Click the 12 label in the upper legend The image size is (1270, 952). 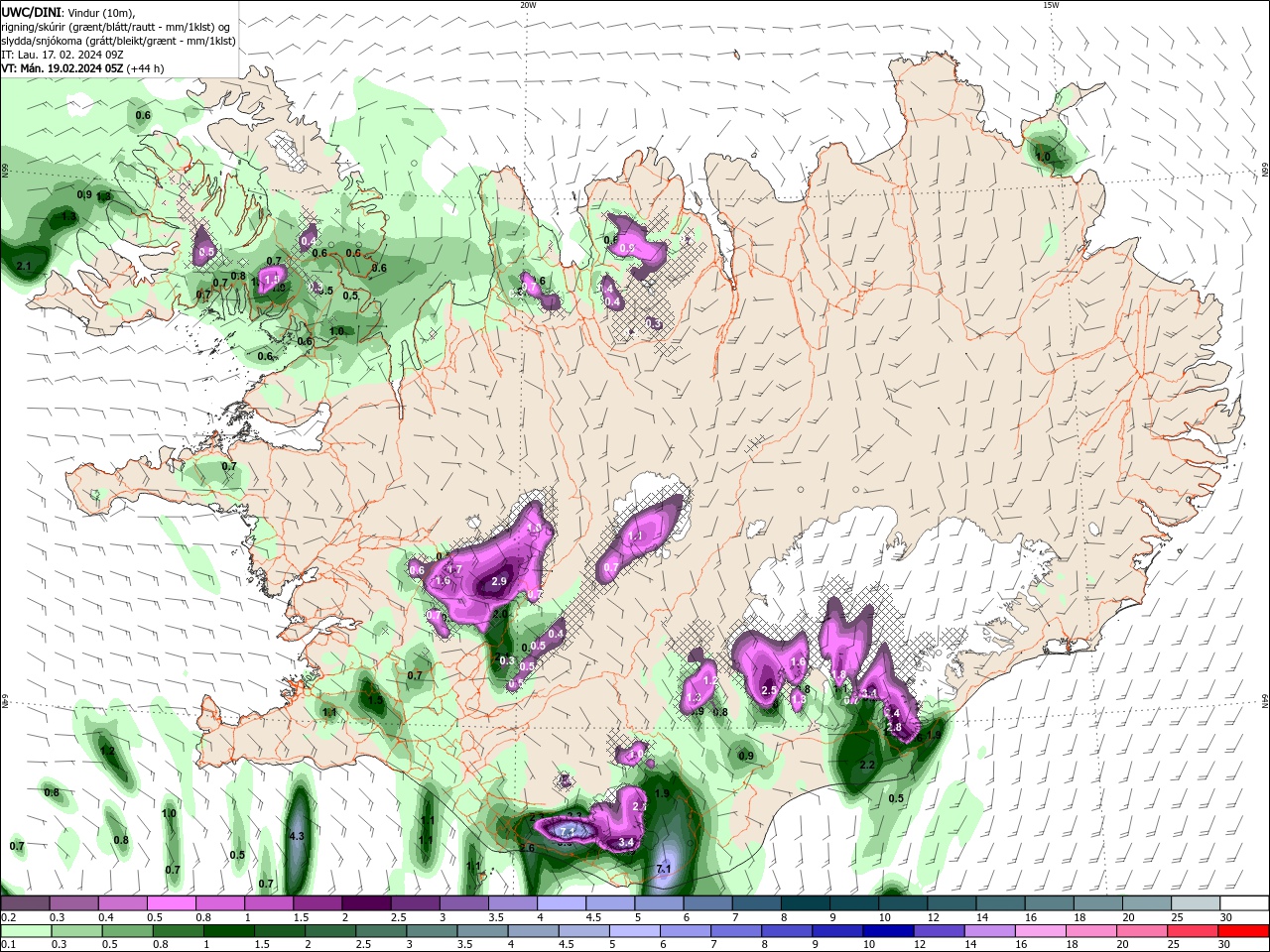[x=933, y=918]
